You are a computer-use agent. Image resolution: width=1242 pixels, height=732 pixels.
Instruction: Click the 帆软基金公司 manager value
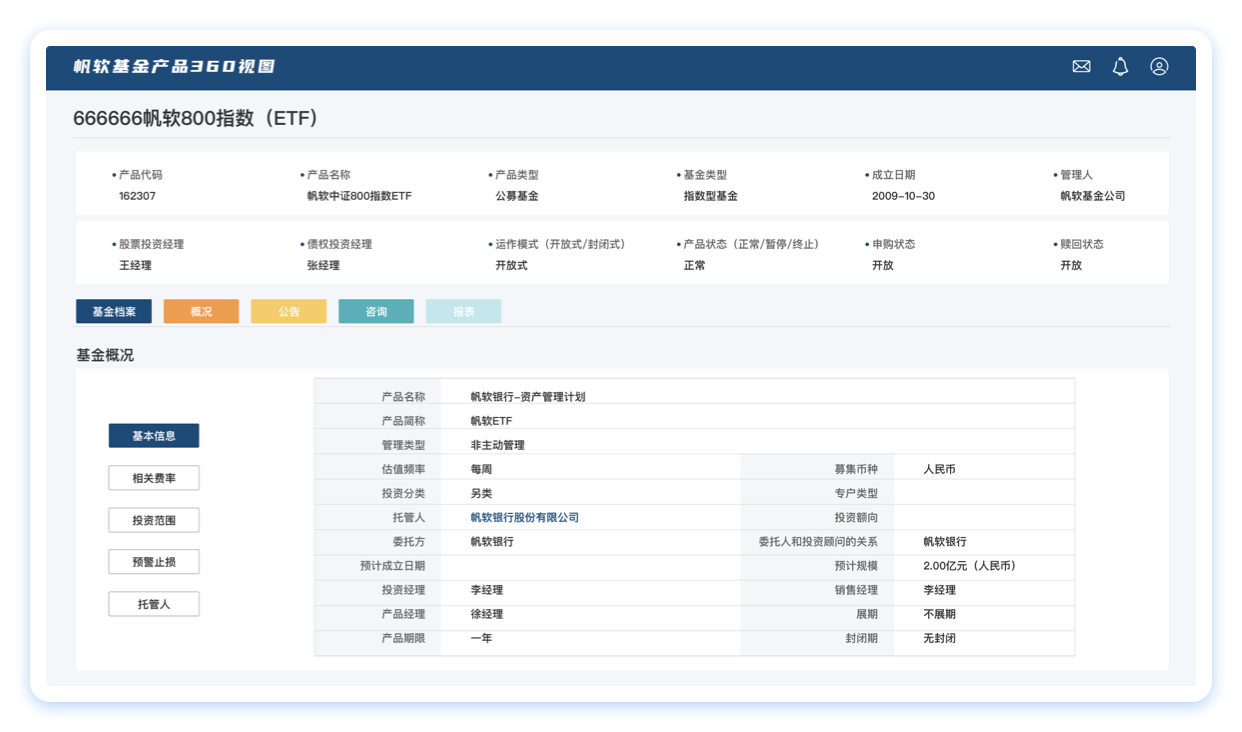point(1092,196)
